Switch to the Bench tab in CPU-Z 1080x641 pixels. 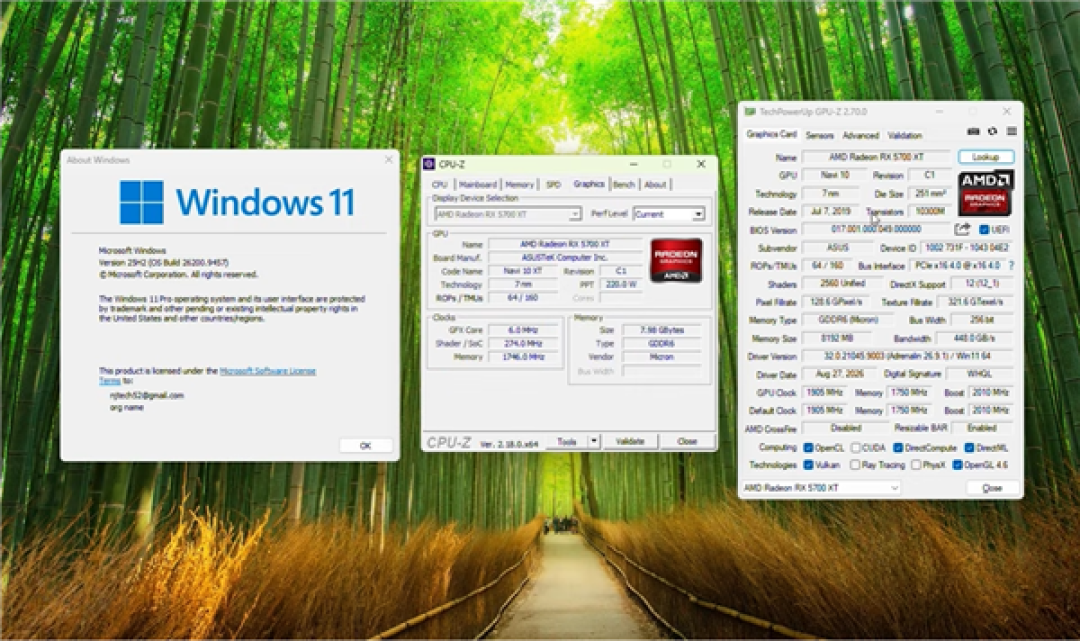624,185
